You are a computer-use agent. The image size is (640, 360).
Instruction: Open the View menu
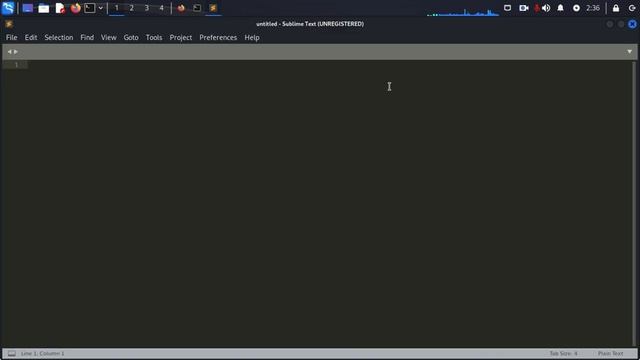pyautogui.click(x=109, y=38)
